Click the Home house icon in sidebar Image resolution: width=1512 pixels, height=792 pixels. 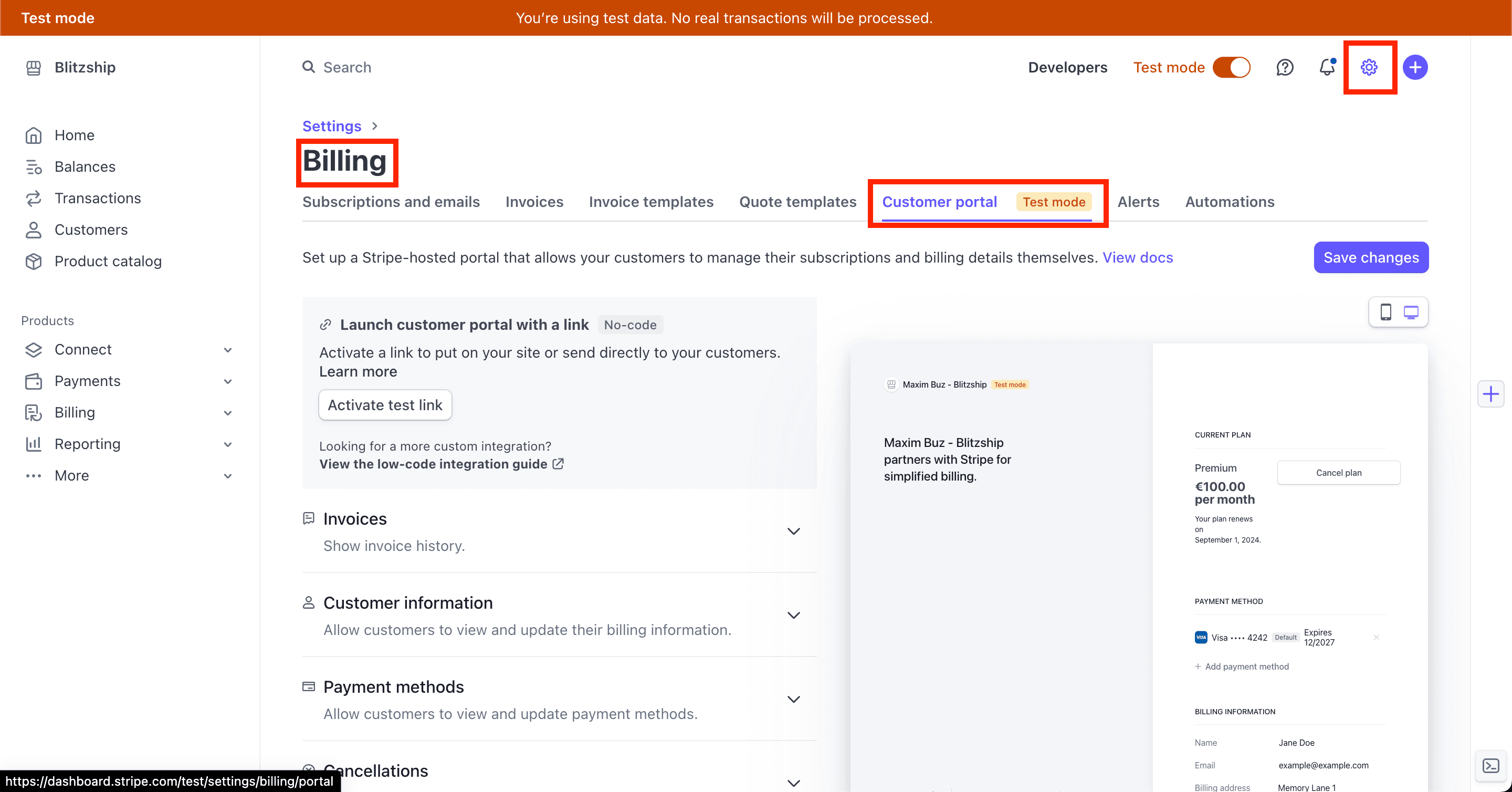click(x=34, y=135)
